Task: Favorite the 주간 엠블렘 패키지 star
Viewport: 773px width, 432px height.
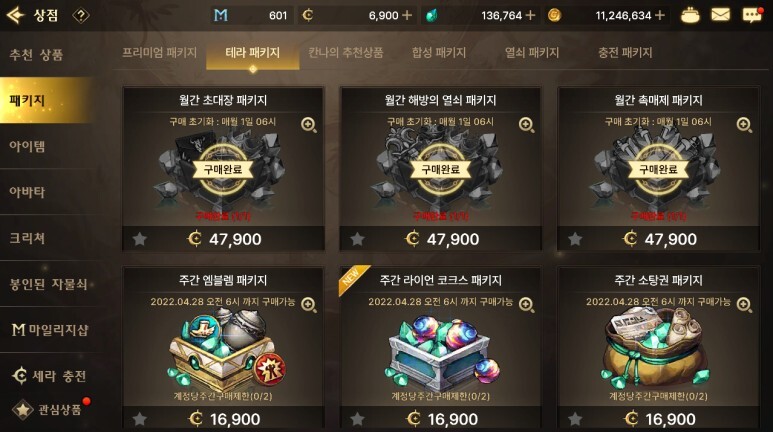Action: point(140,419)
